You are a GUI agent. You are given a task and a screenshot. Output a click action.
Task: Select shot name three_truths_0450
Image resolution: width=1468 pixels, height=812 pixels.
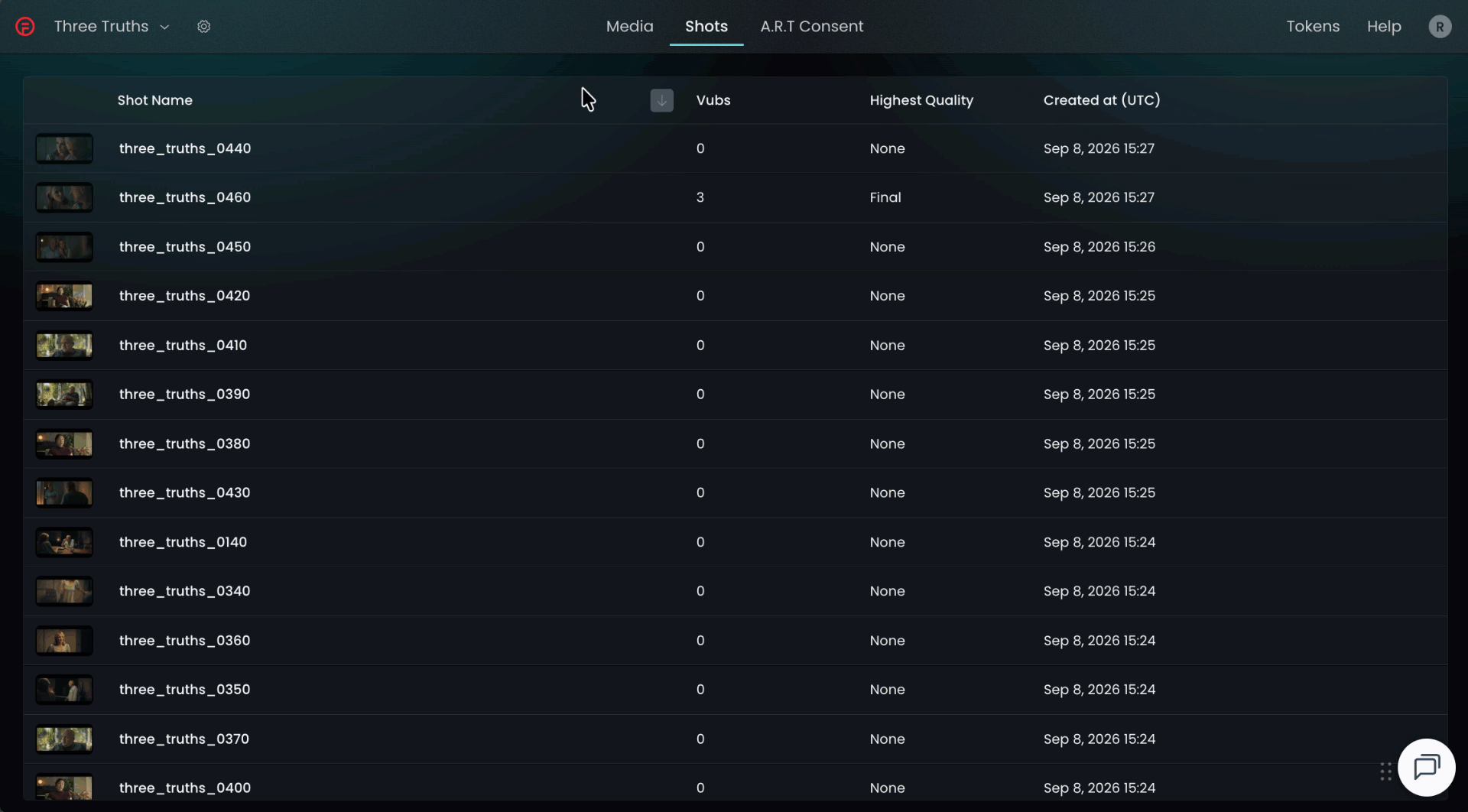(x=184, y=247)
